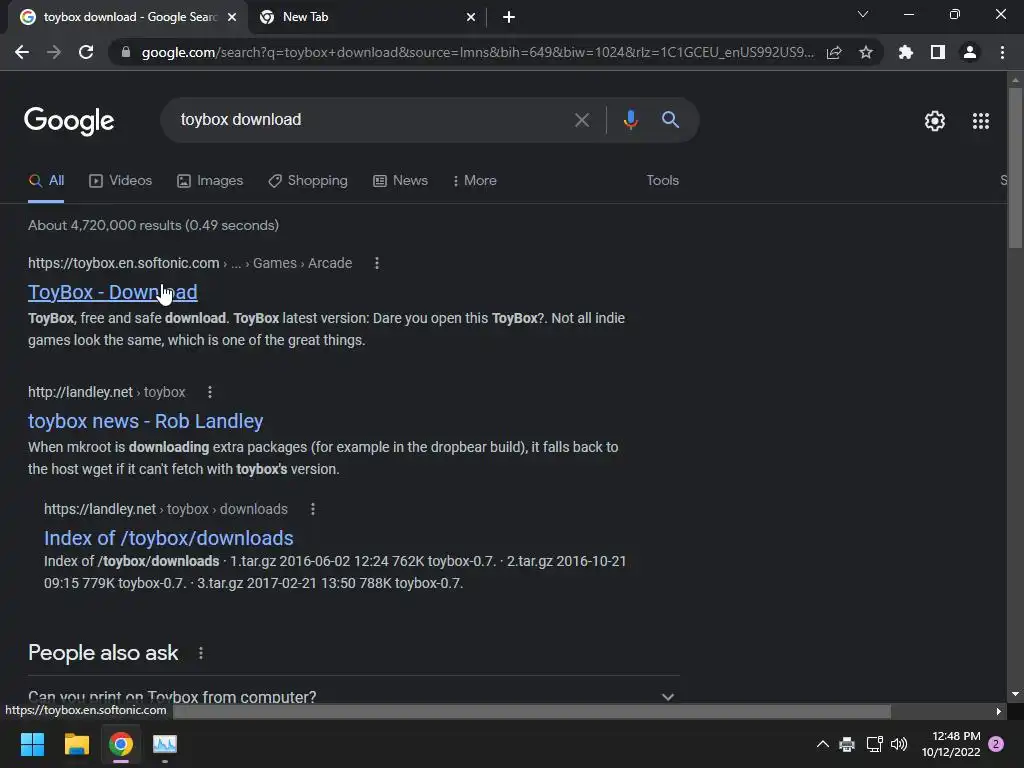Expand 'Can you print on Toybox' question
This screenshot has height=768, width=1024.
coord(667,697)
